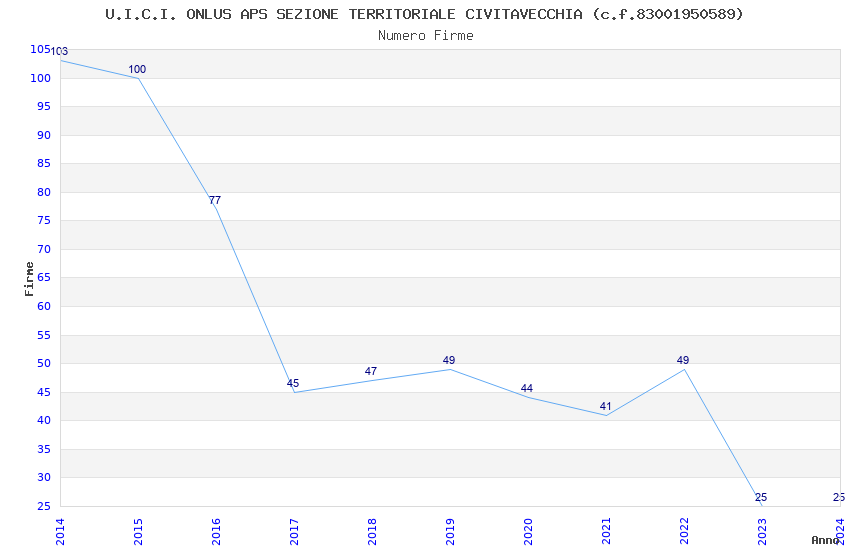Click the y-axis tick value '60'
The width and height of the screenshot is (850, 550).
[44, 307]
